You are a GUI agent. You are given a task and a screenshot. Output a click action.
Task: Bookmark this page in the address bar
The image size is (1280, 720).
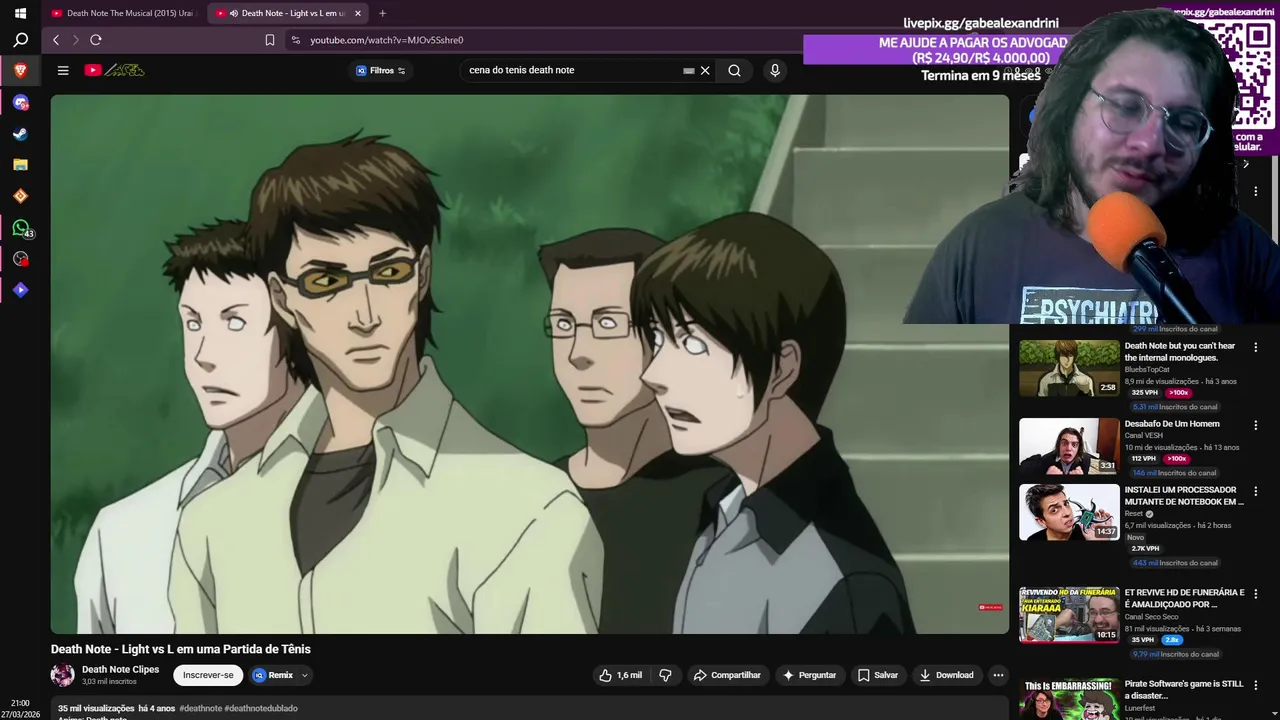269,40
